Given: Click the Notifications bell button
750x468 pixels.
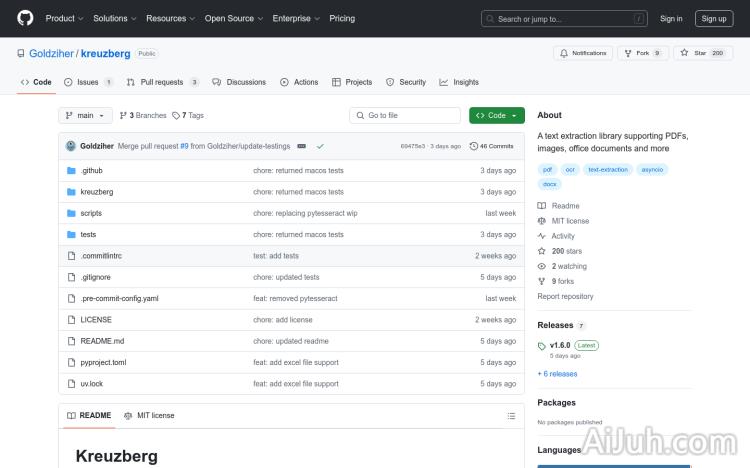Looking at the screenshot, I should click(x=582, y=53).
